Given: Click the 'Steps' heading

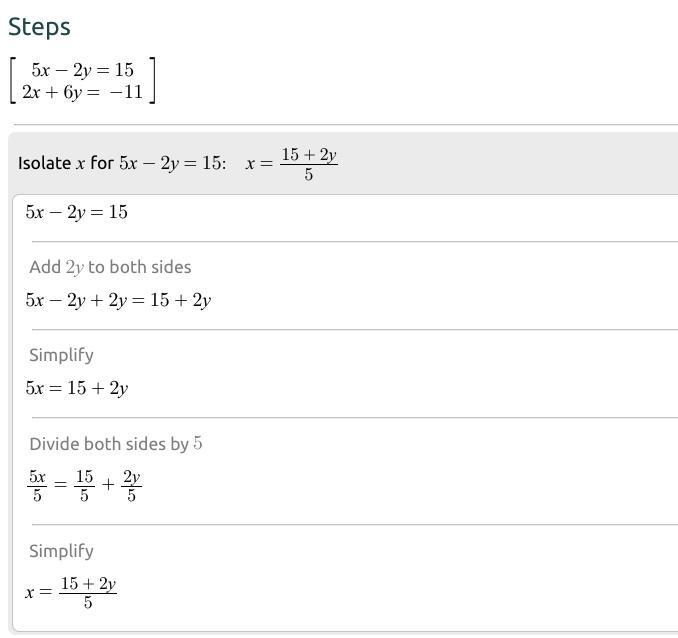Looking at the screenshot, I should 39,27.
